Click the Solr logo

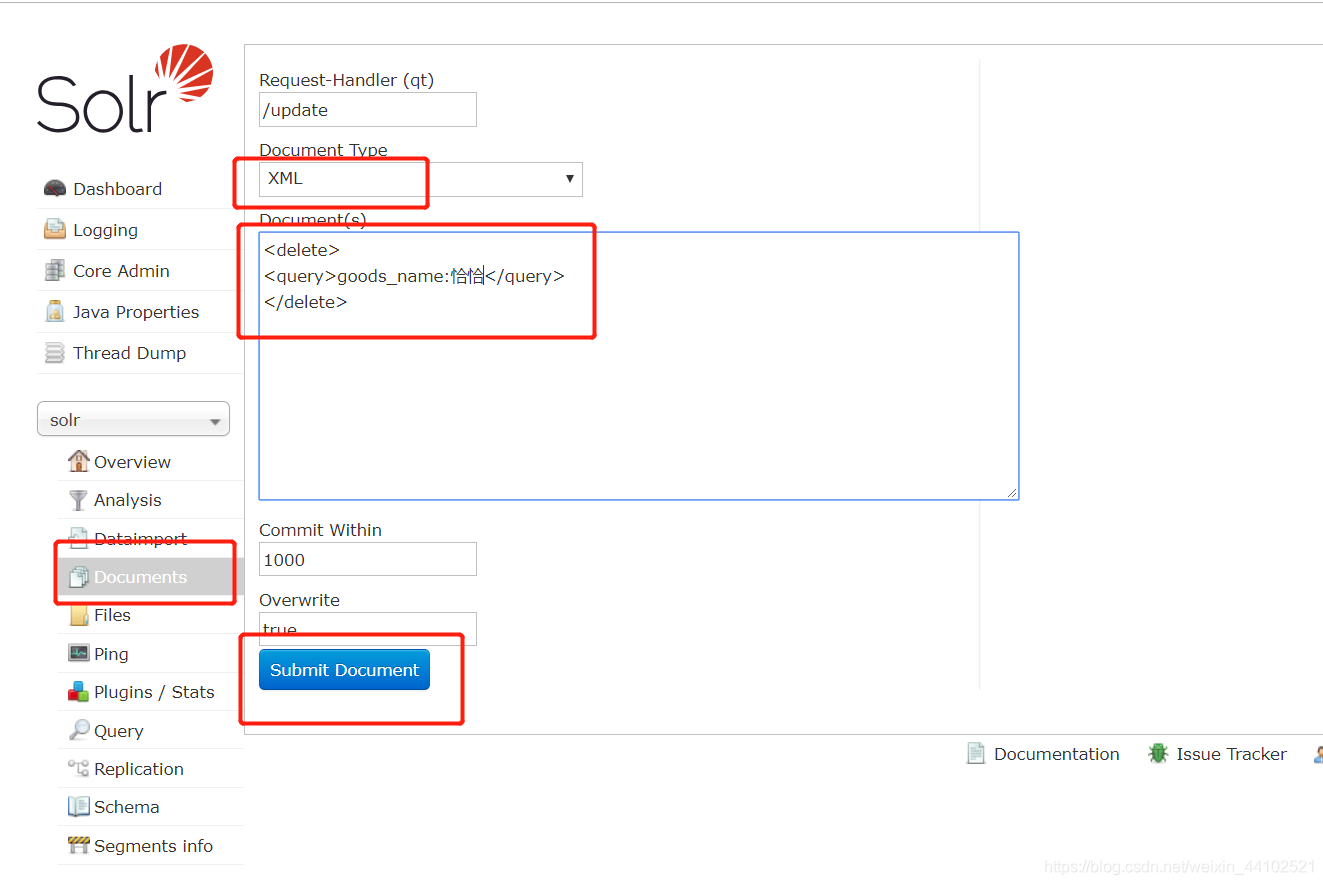125,89
